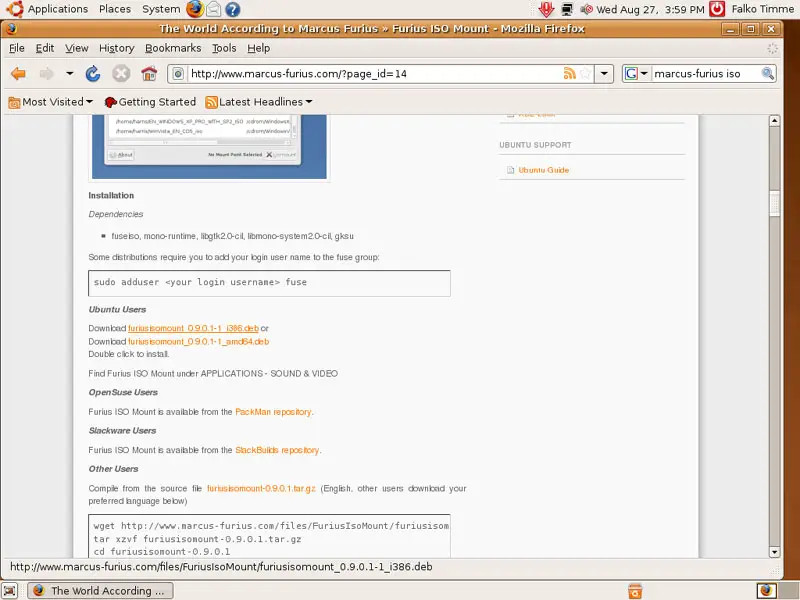Image resolution: width=800 pixels, height=600 pixels.
Task: Click the site identity icon in address bar
Action: pyautogui.click(x=178, y=74)
